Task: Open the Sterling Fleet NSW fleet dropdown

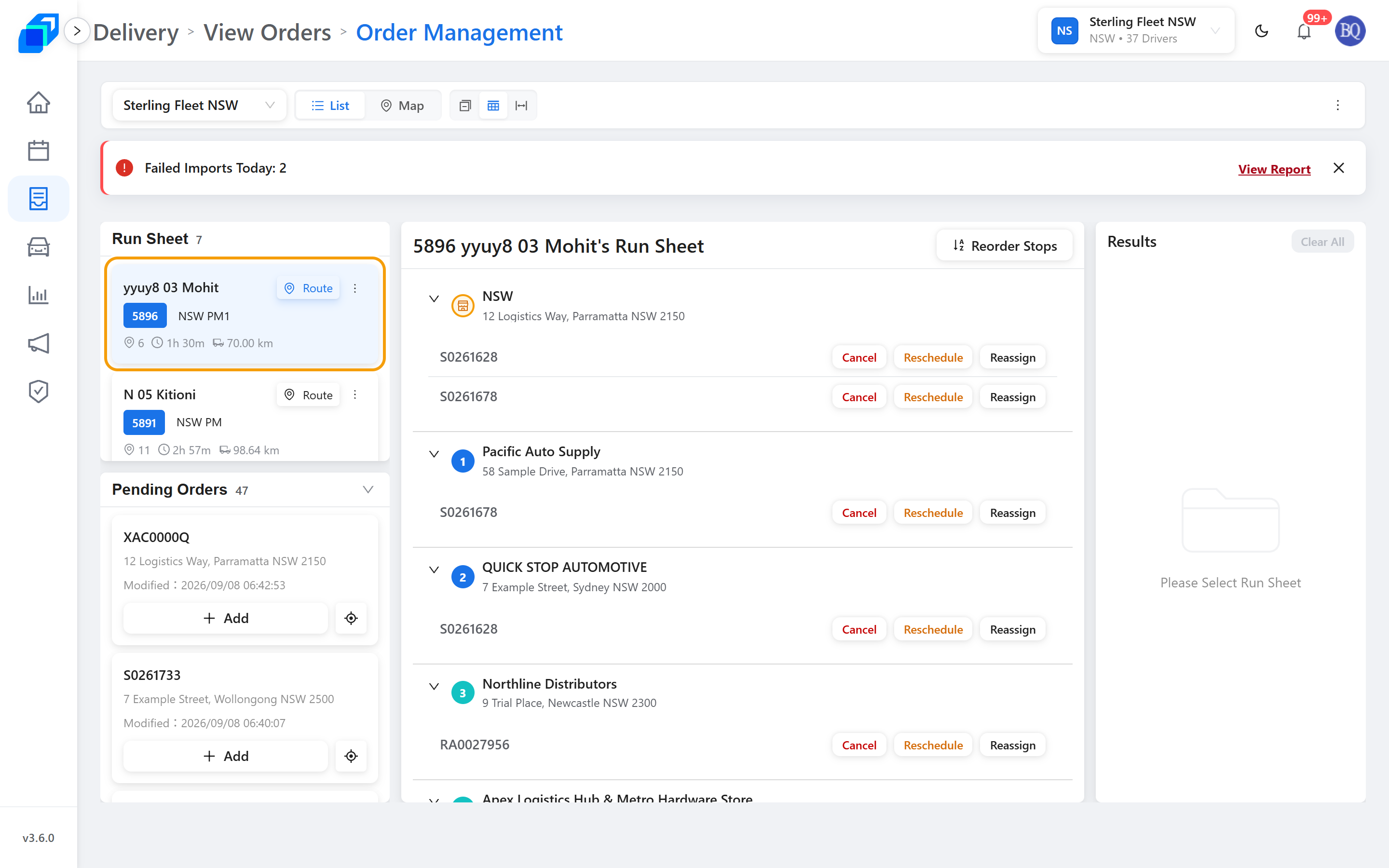Action: [x=199, y=105]
